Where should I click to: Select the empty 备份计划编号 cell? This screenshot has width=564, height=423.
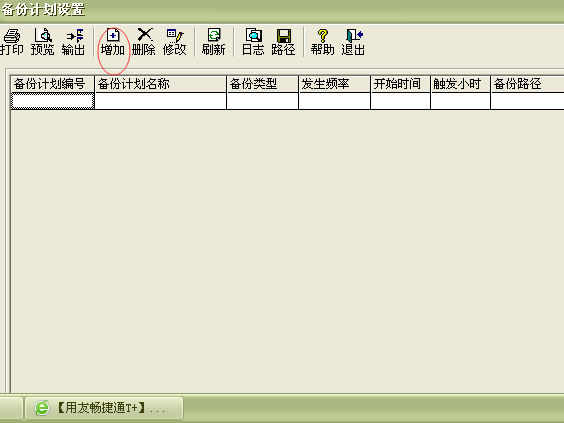tap(53, 101)
